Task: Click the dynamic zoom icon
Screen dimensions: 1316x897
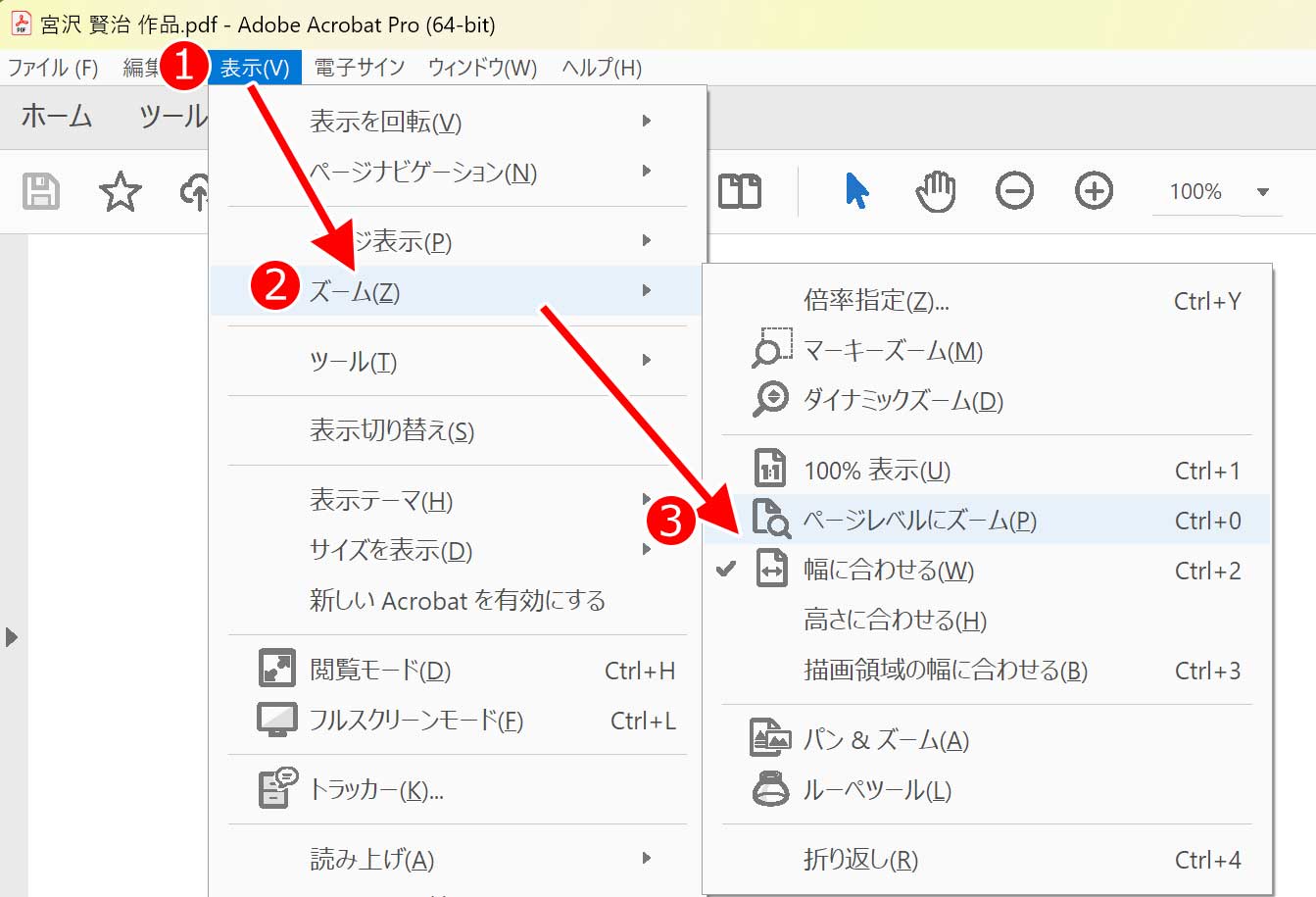Action: coord(771,399)
